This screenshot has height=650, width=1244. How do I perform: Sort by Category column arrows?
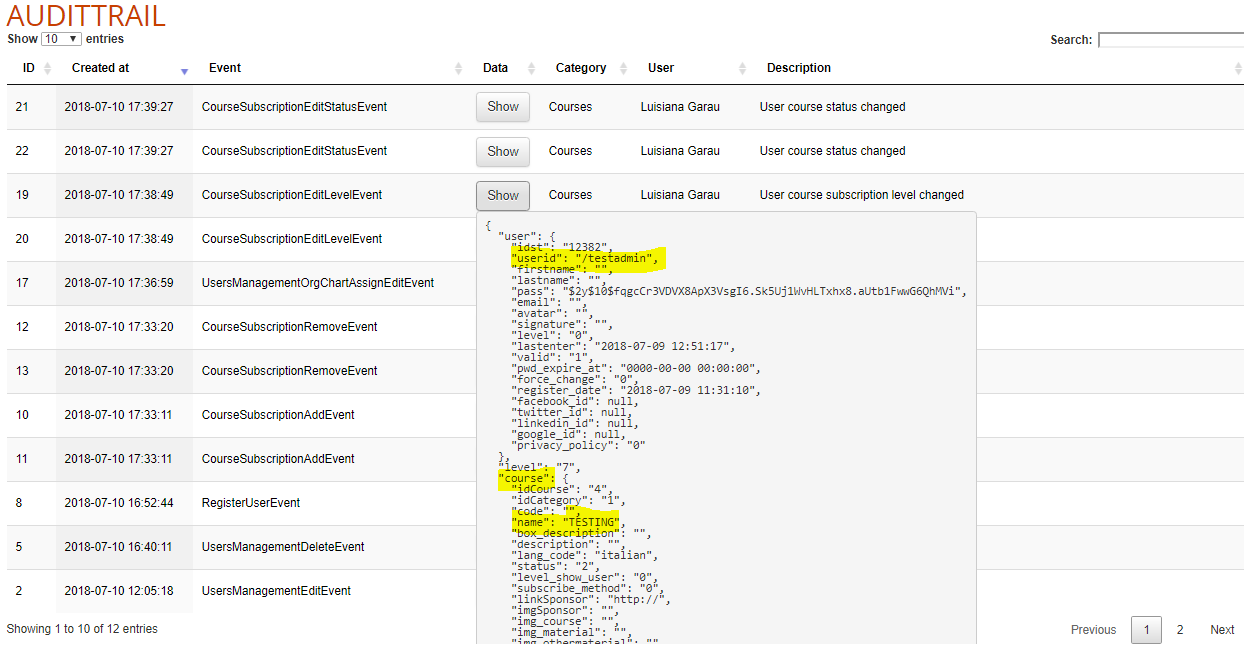[x=624, y=68]
